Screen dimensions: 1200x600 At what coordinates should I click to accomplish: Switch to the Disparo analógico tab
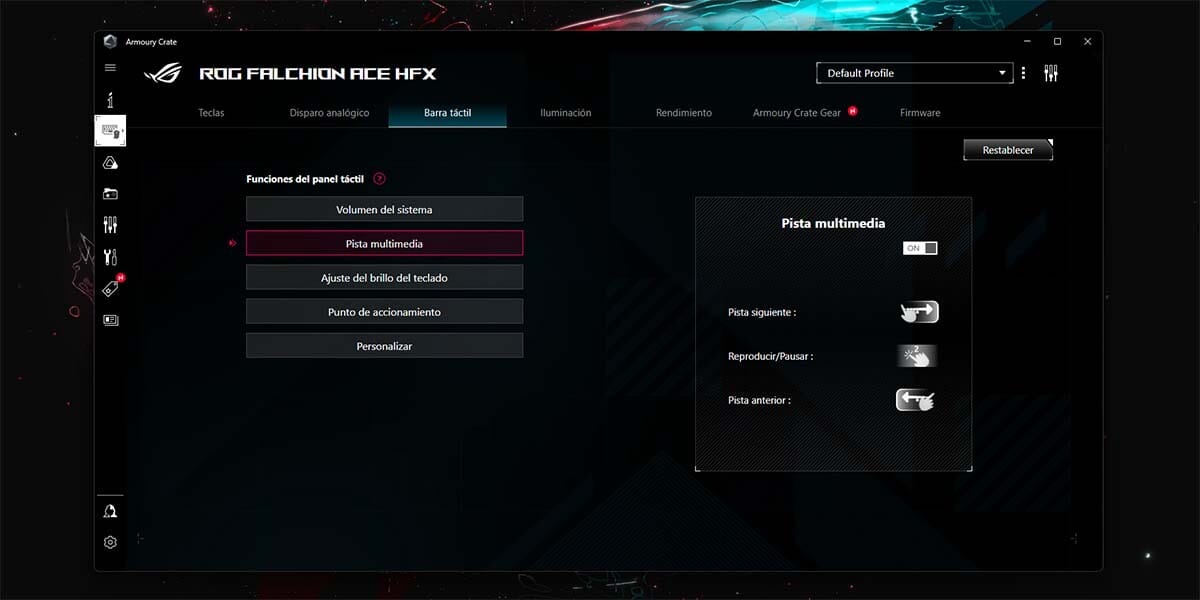329,113
